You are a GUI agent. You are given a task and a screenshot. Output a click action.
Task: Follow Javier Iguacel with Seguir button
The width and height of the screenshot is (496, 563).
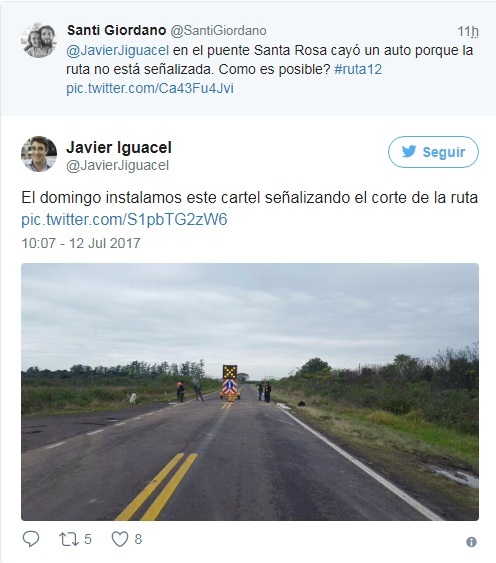pos(433,152)
